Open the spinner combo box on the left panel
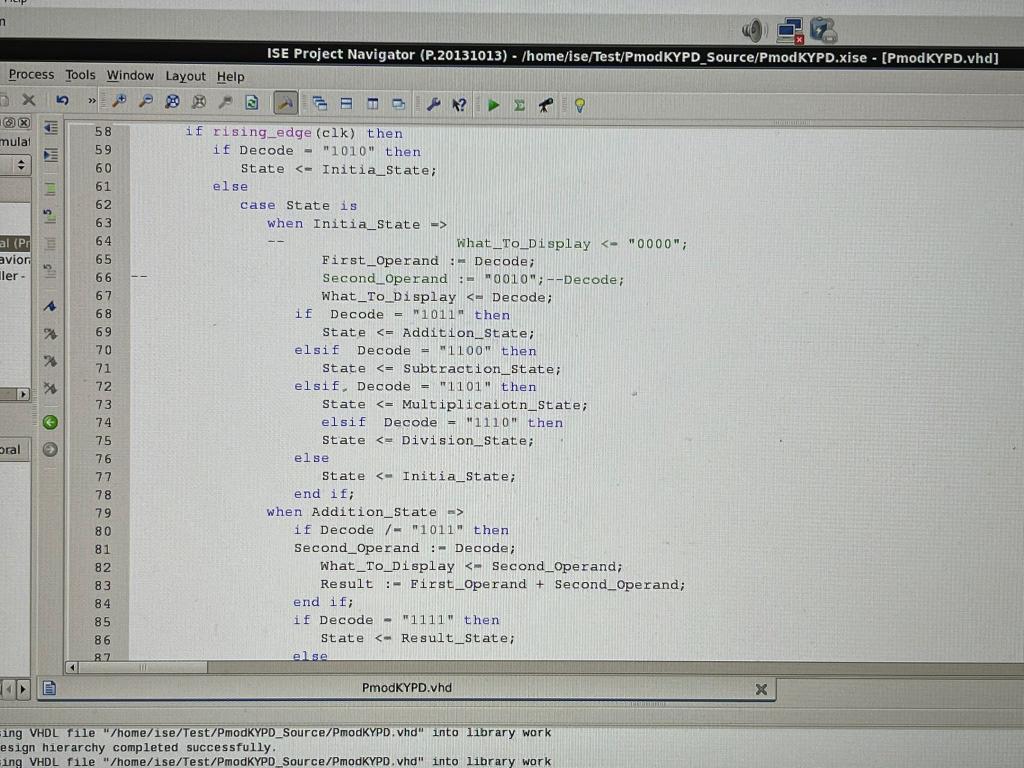The width and height of the screenshot is (1024, 768). point(20,166)
